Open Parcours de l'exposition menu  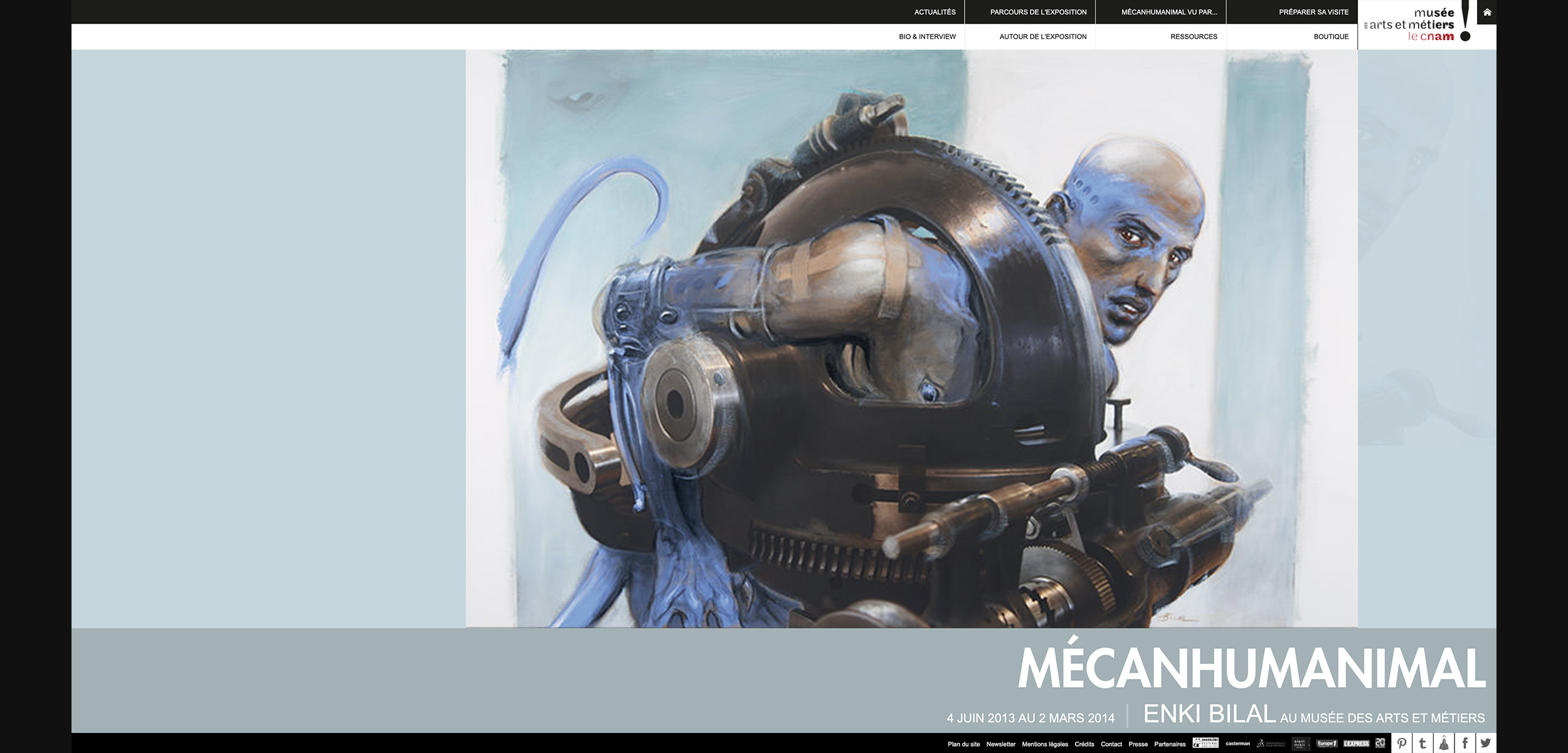(x=1038, y=12)
